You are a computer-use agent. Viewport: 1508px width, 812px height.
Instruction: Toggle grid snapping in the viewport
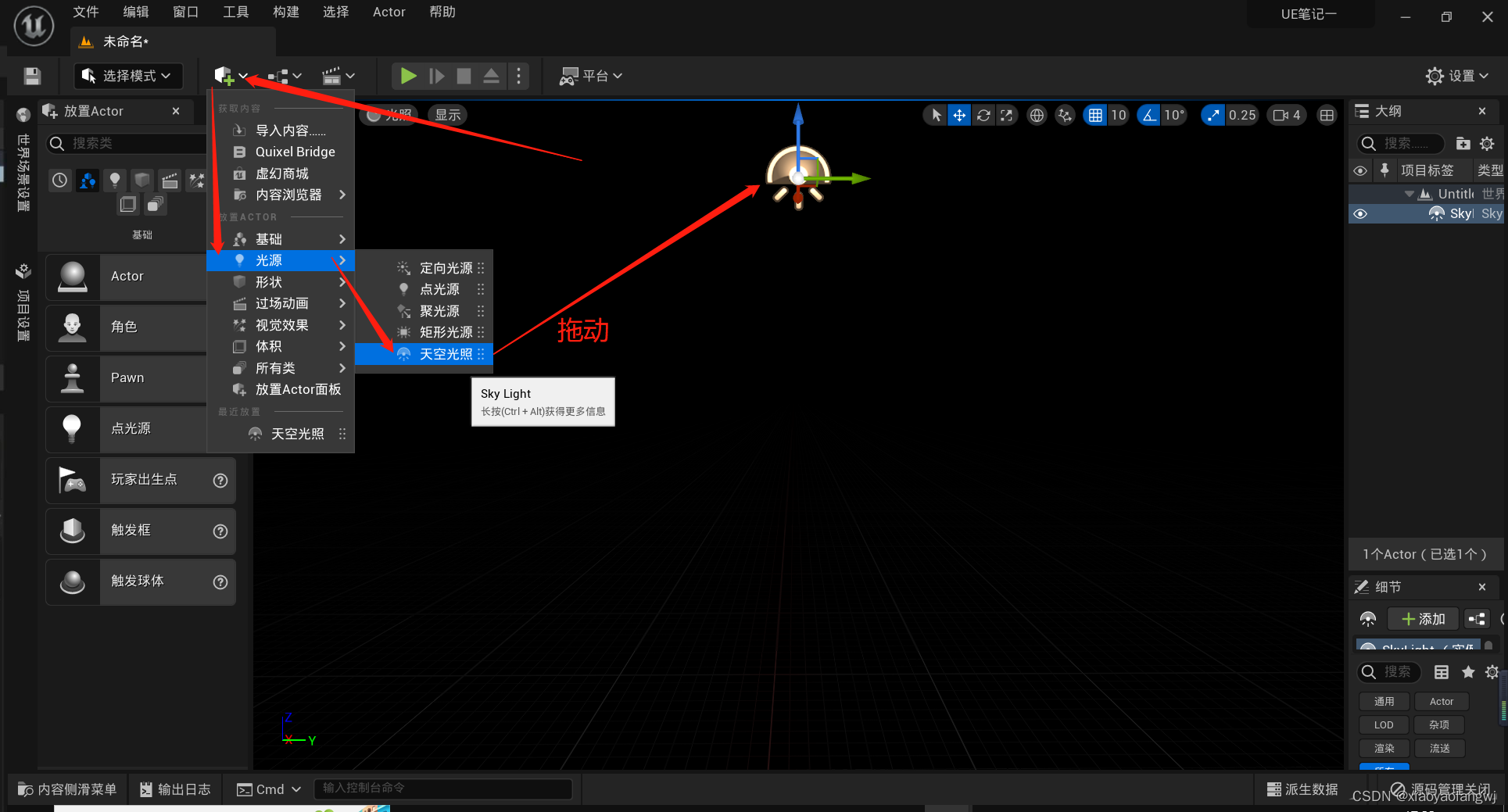[1095, 115]
